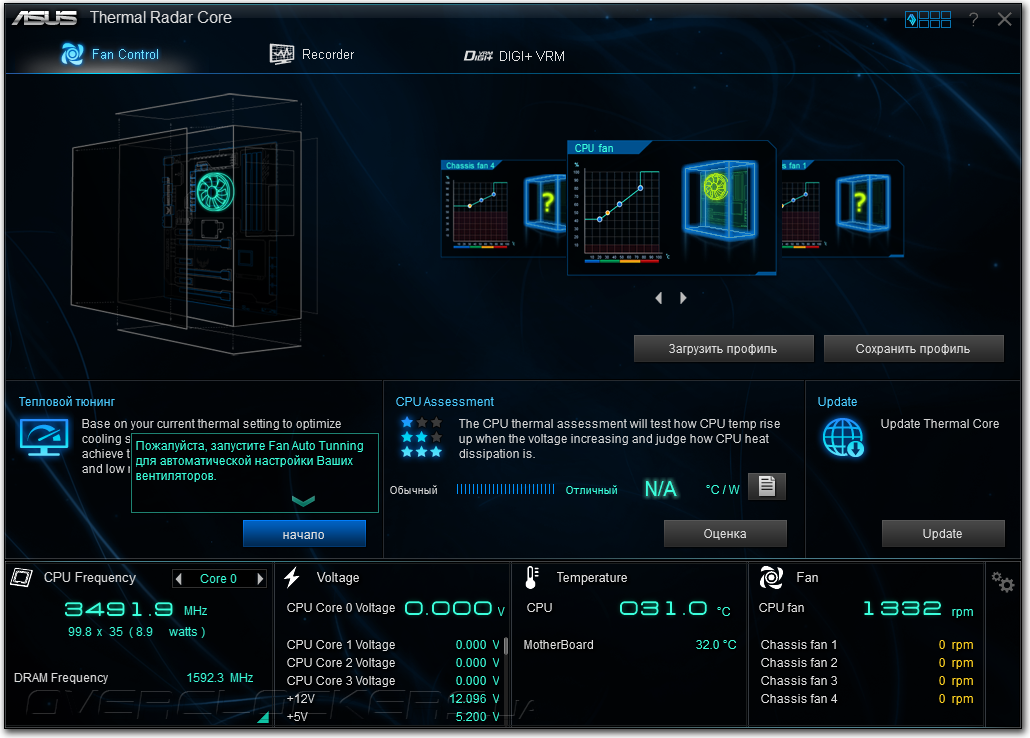1030x738 pixels.
Task: Click the Fan panel fan icon
Action: click(771, 578)
